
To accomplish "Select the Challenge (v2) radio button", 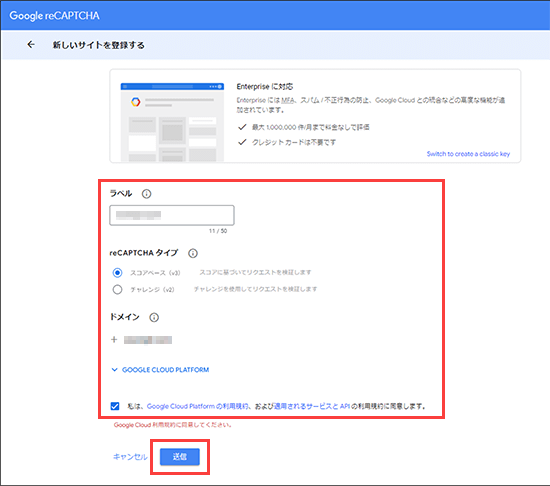I will tap(118, 289).
